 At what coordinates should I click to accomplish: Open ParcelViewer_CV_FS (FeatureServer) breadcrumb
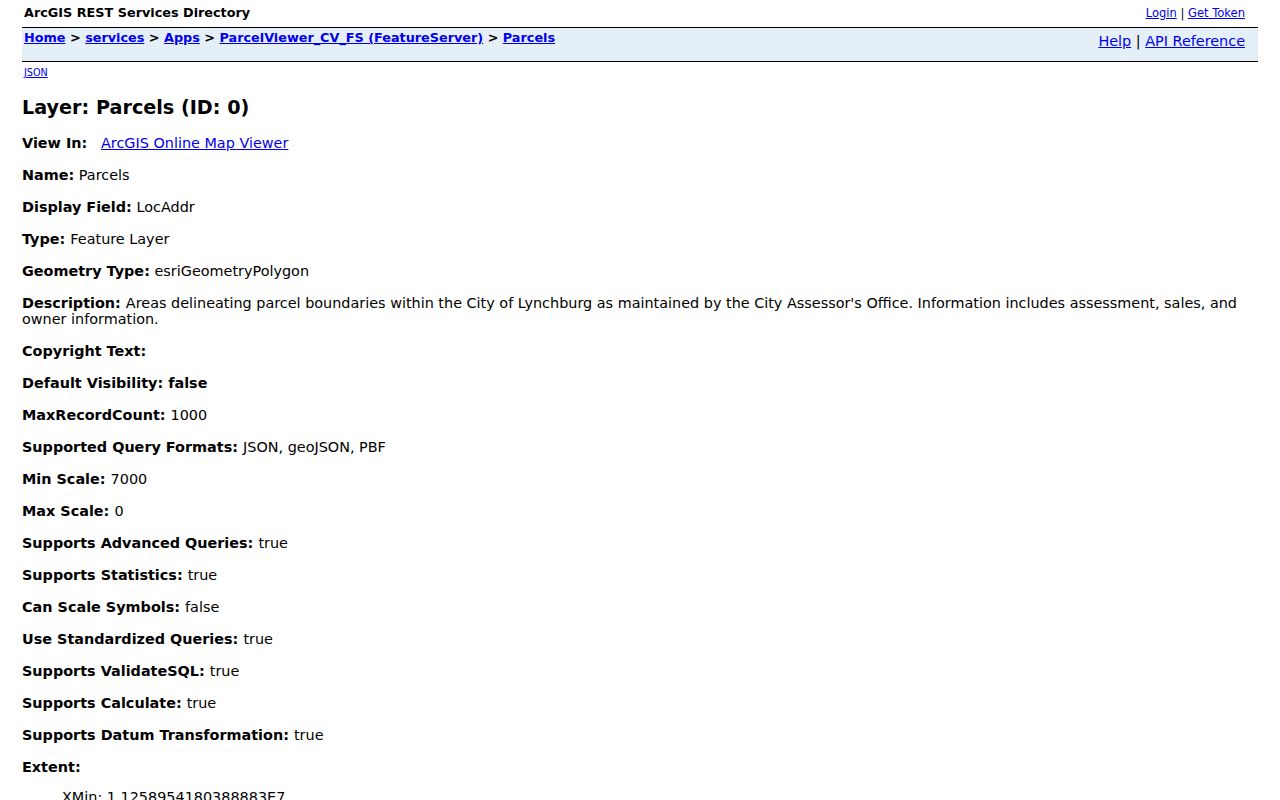pos(351,38)
